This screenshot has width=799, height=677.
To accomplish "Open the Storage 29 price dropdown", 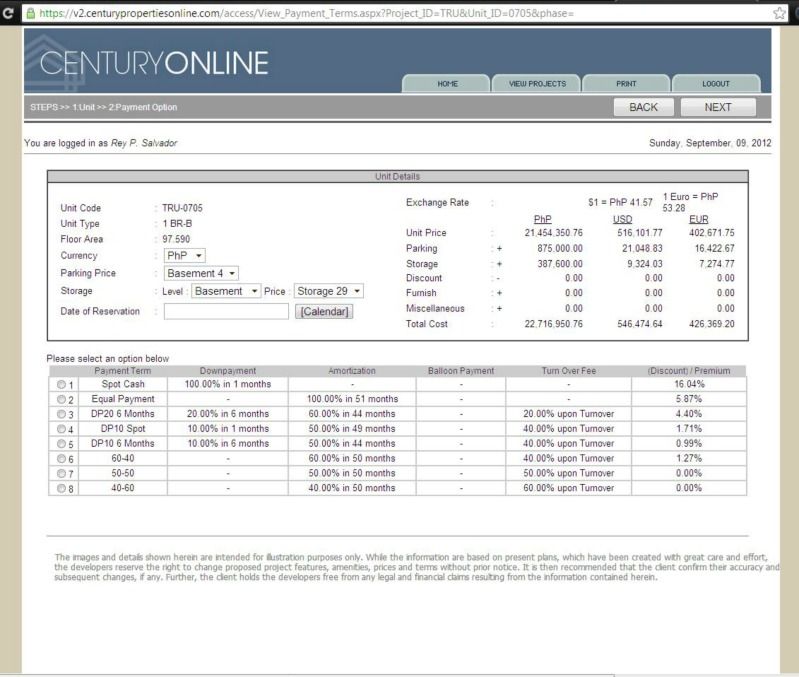I will point(329,291).
